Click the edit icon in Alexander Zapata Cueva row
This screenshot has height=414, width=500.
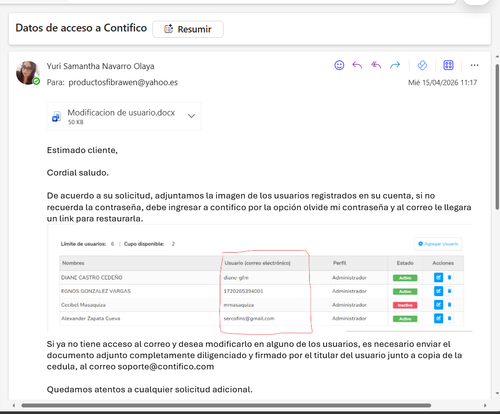[x=438, y=318]
